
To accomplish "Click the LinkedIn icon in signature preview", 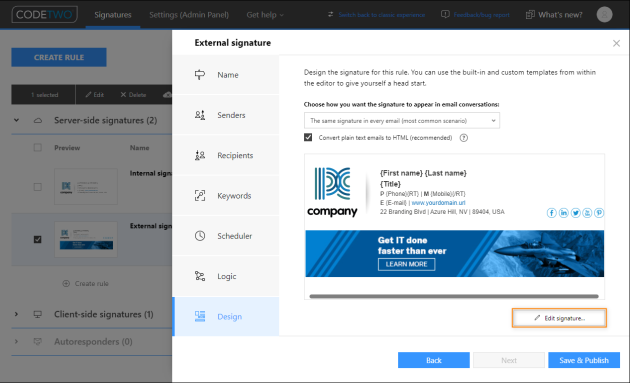I will (x=563, y=213).
